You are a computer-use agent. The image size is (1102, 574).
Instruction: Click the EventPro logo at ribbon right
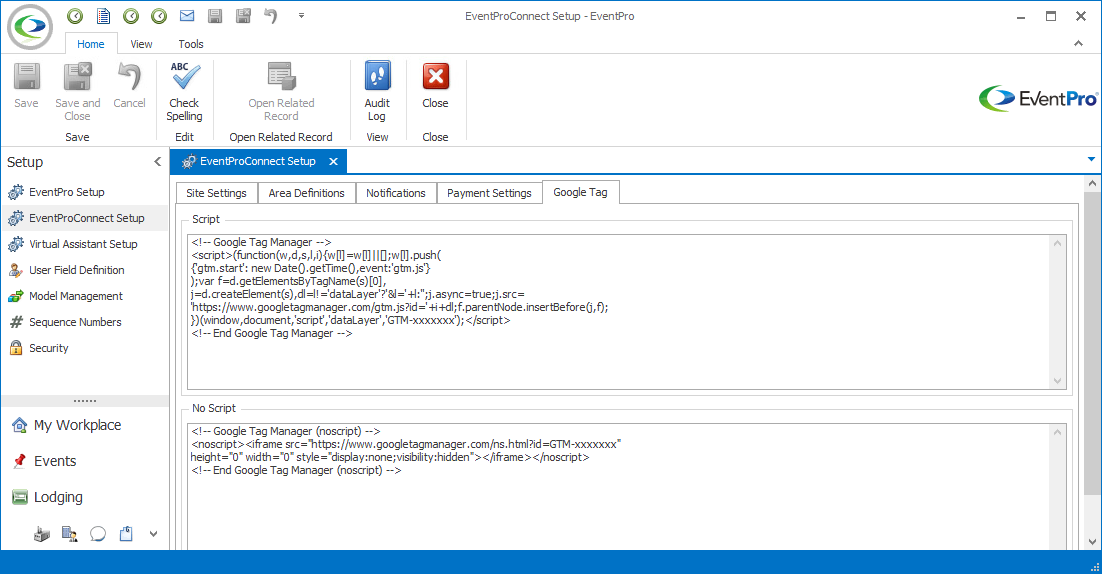[x=1037, y=99]
